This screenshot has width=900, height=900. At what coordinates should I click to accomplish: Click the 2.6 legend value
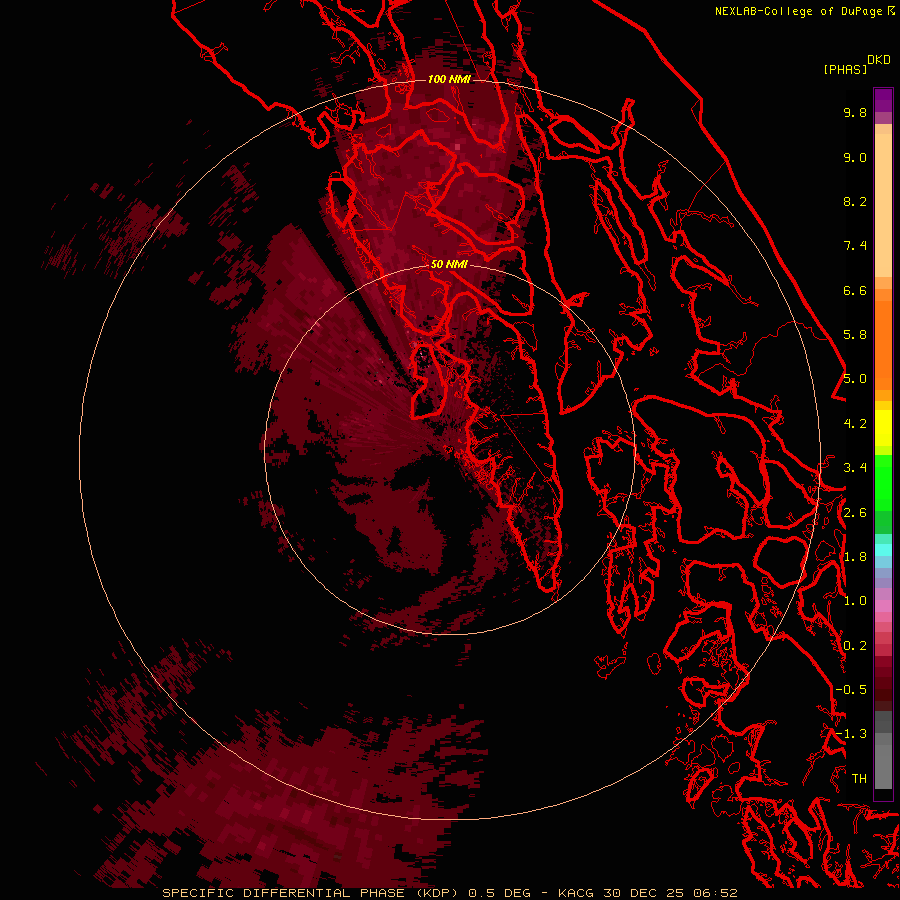point(855,513)
